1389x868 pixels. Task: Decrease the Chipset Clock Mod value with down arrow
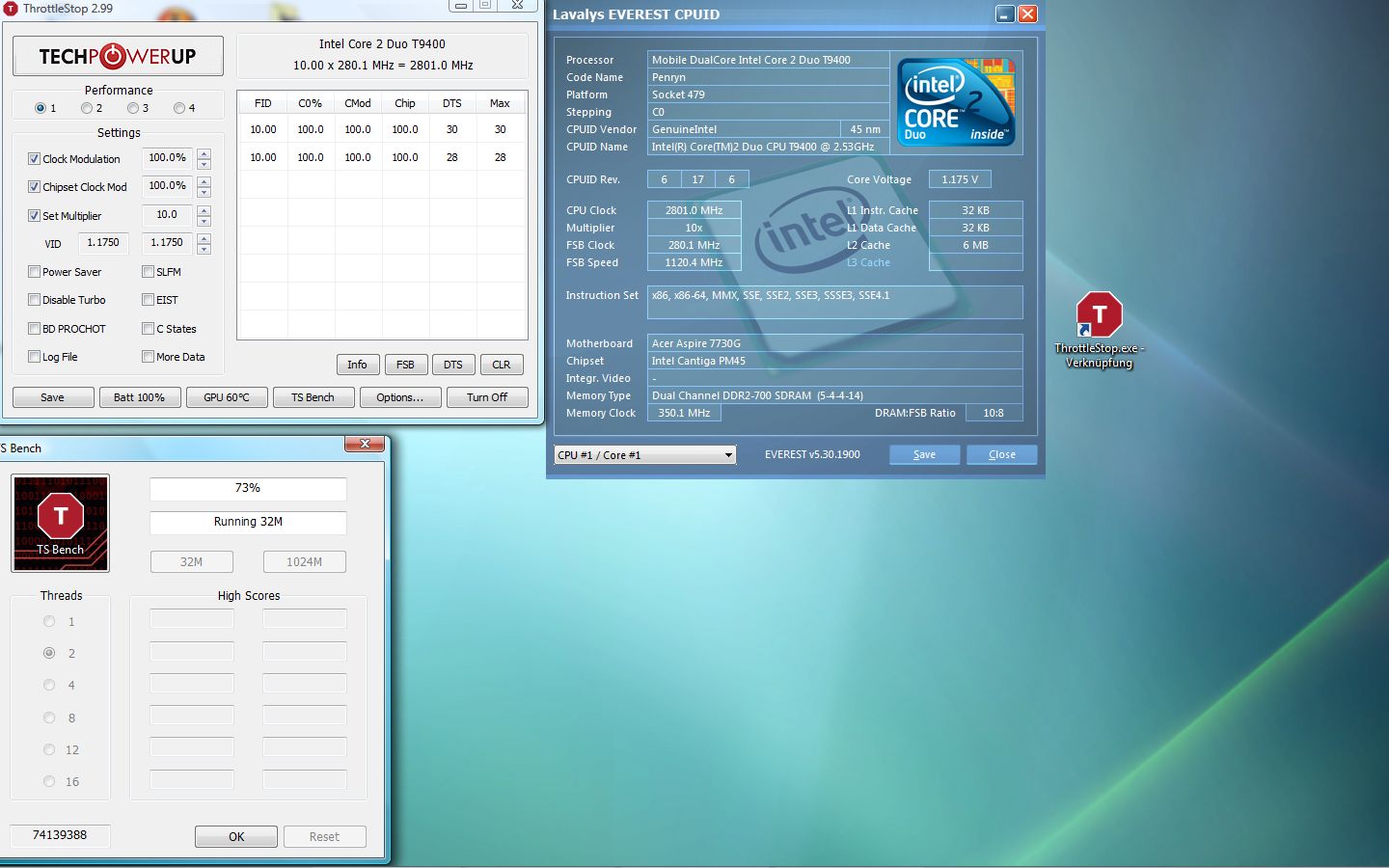(204, 193)
